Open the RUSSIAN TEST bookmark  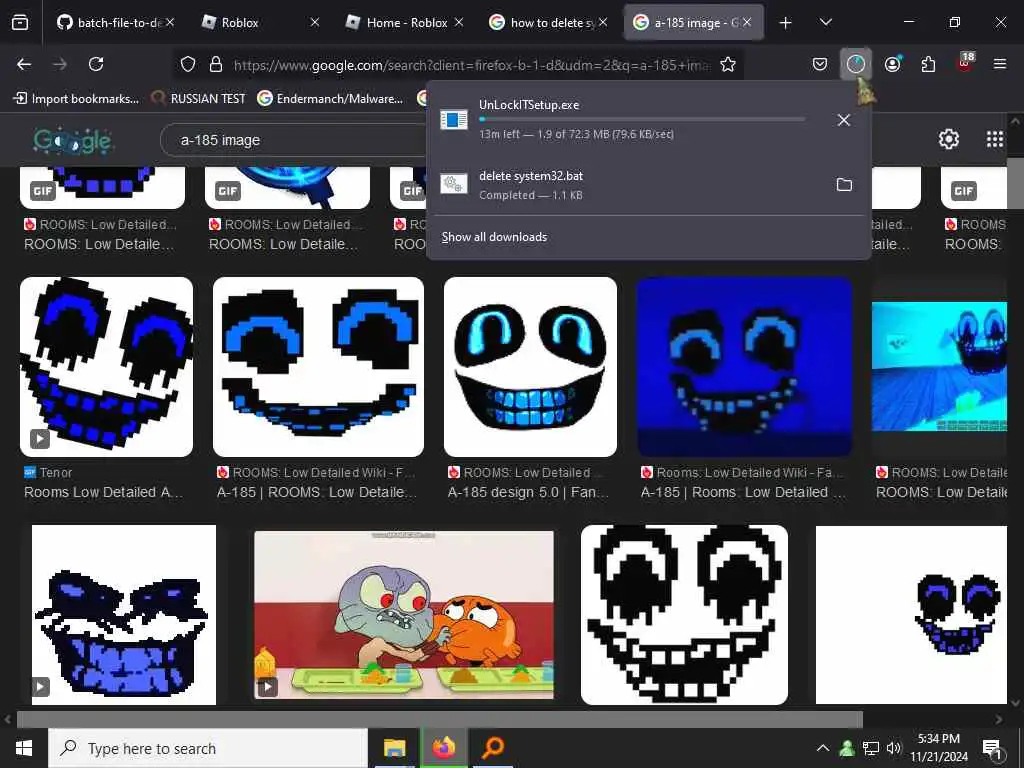tap(199, 99)
